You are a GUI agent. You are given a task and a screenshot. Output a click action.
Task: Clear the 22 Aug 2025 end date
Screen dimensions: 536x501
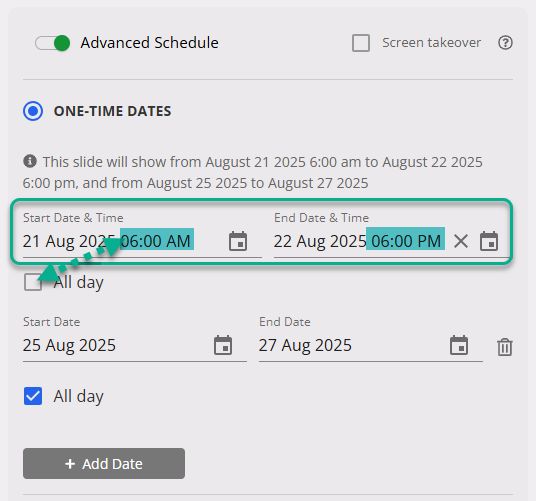coord(461,241)
